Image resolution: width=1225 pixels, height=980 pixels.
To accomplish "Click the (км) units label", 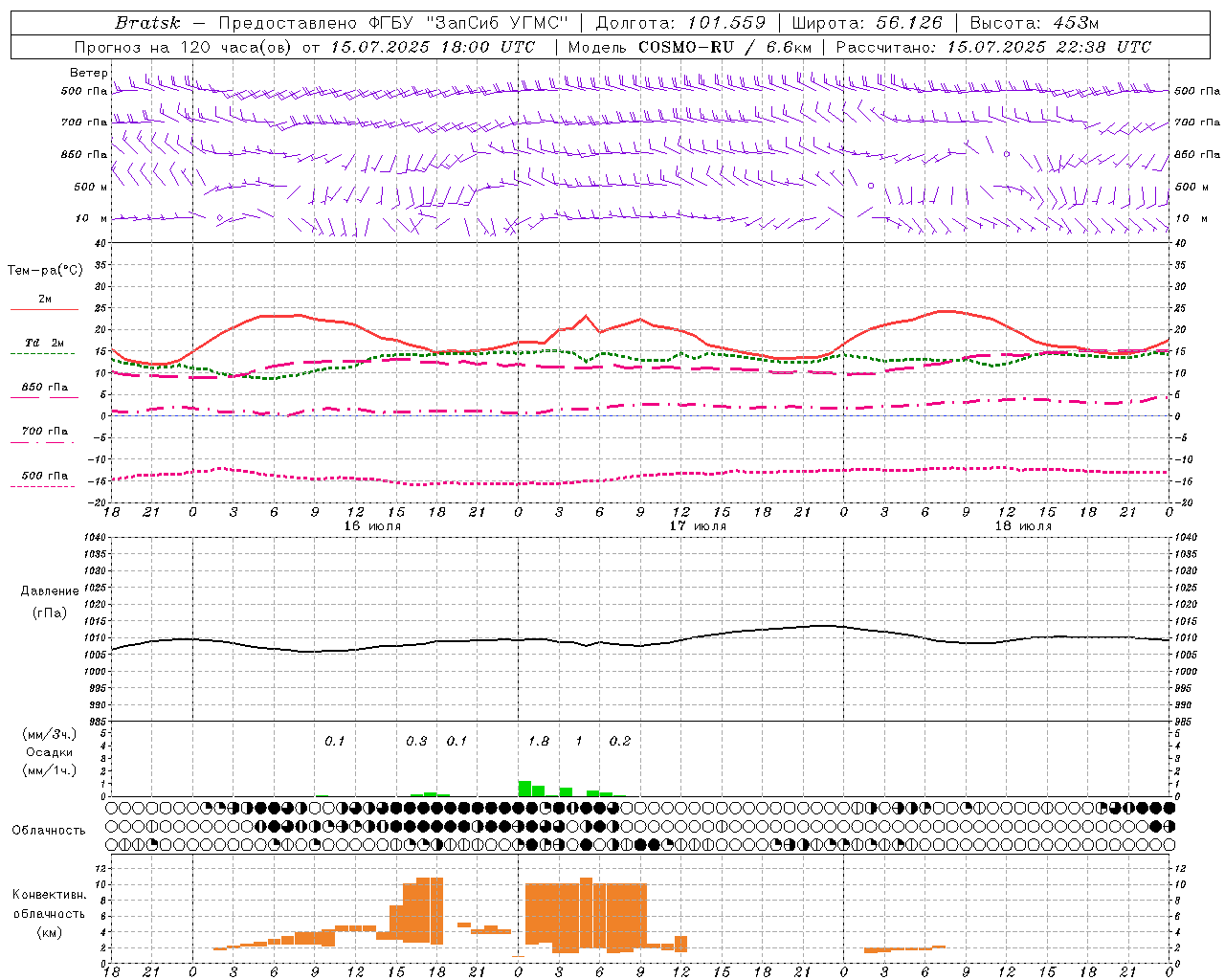I will click(49, 932).
